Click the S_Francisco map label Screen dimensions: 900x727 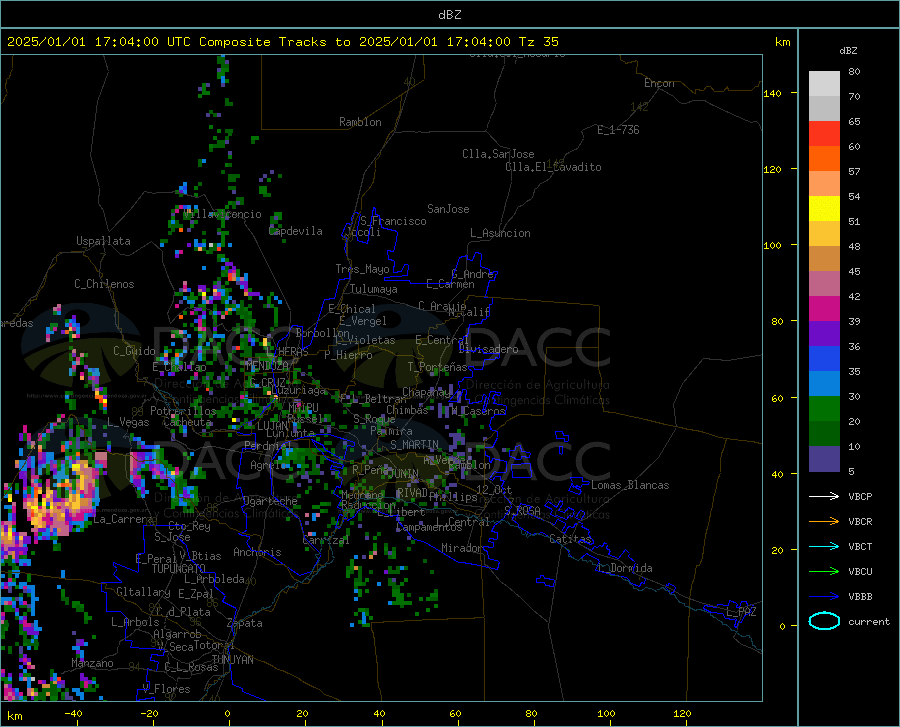pos(393,221)
